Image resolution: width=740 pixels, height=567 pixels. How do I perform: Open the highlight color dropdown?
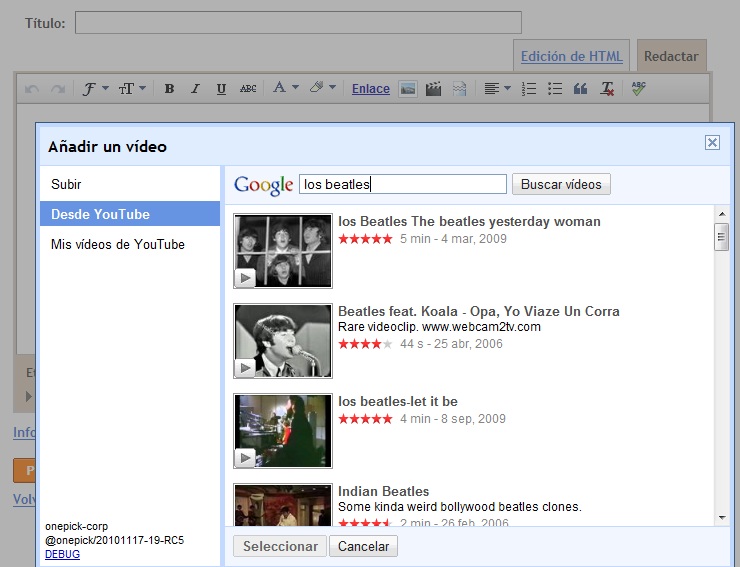tap(323, 88)
